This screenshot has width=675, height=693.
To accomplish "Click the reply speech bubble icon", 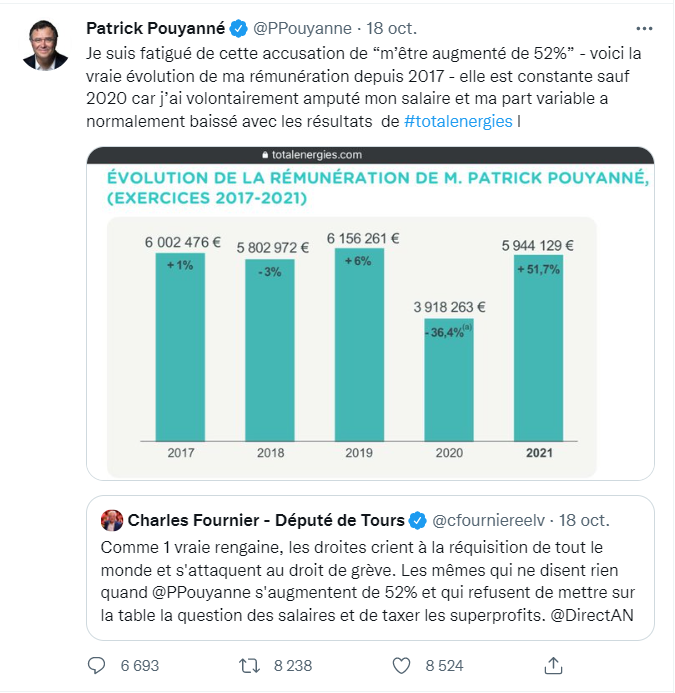I will (x=97, y=664).
